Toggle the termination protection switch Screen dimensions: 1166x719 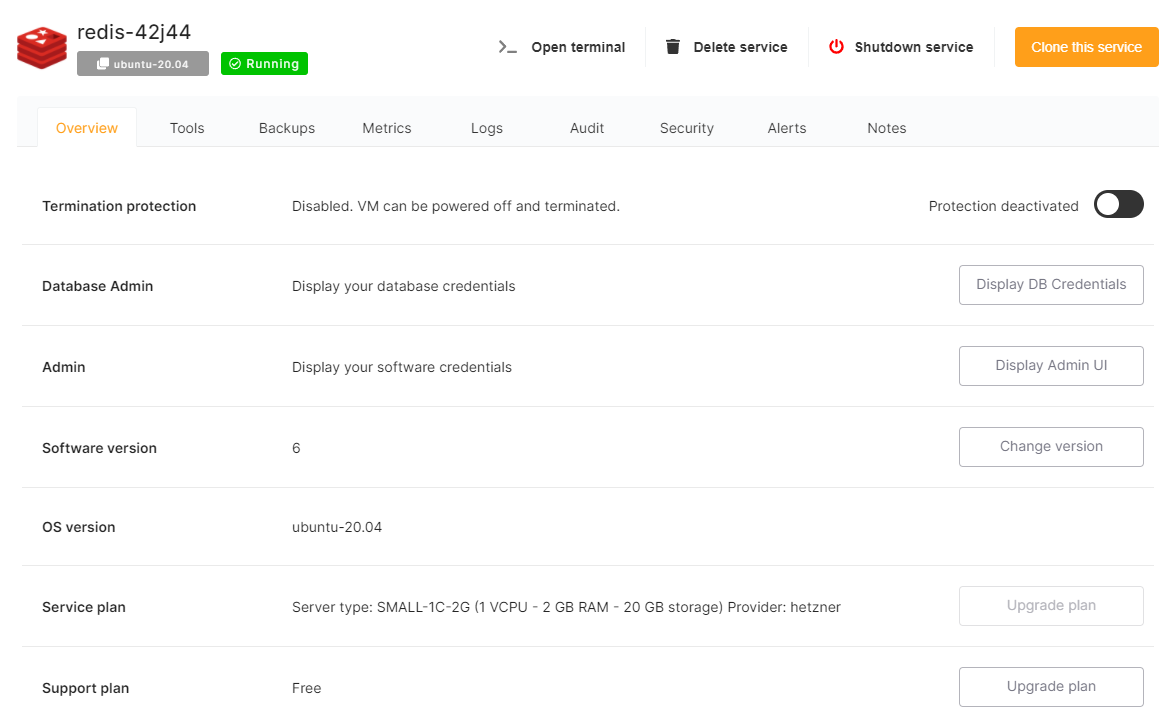coord(1118,205)
